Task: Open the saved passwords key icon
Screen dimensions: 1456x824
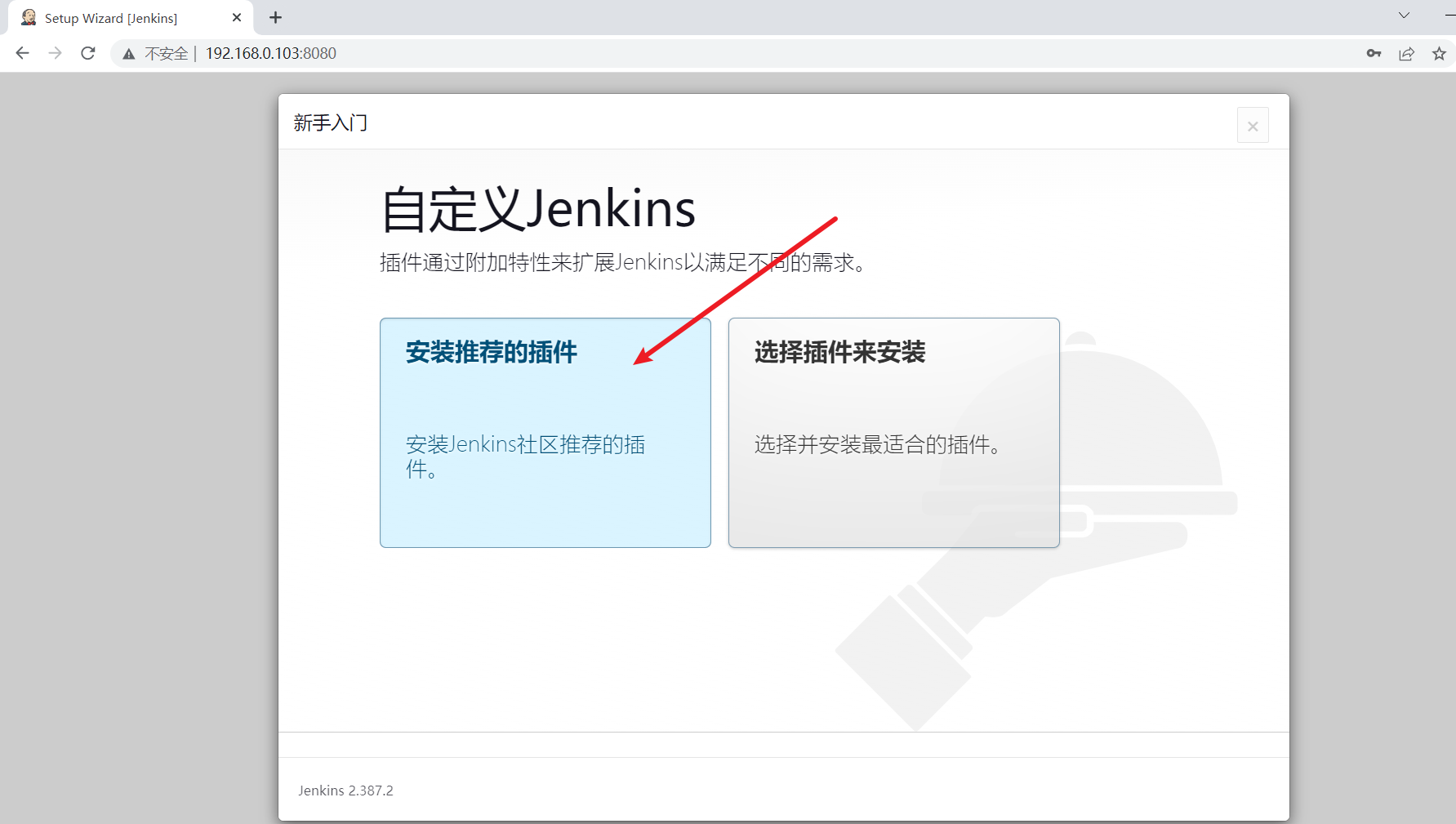Action: (1374, 53)
